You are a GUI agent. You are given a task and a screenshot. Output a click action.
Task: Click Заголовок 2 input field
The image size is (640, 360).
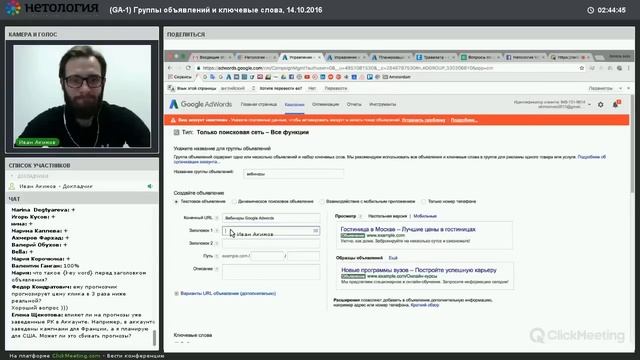pyautogui.click(x=271, y=243)
